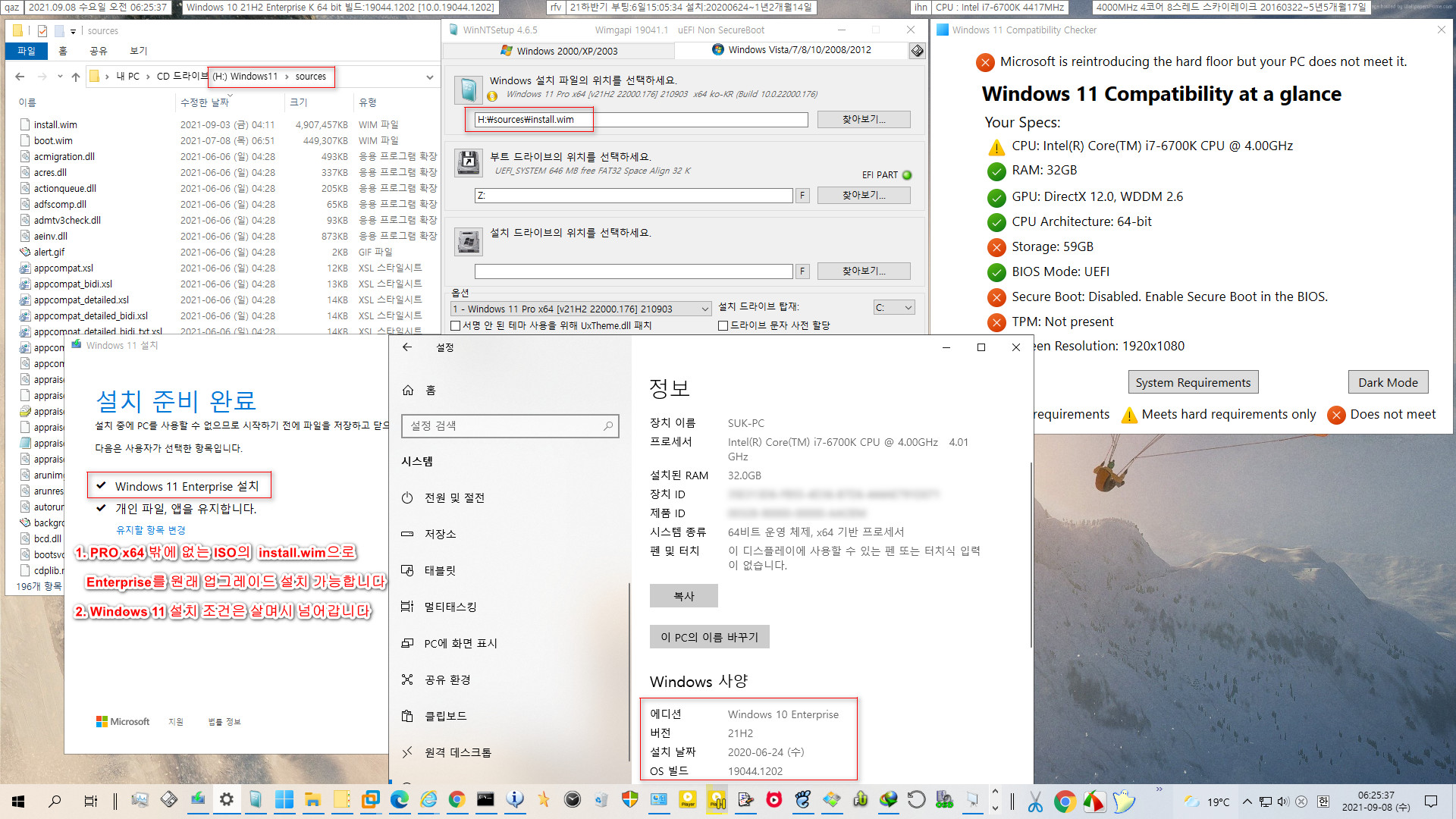
Task: Click 찾아보기 beside the Z: boot drive
Action: [864, 196]
